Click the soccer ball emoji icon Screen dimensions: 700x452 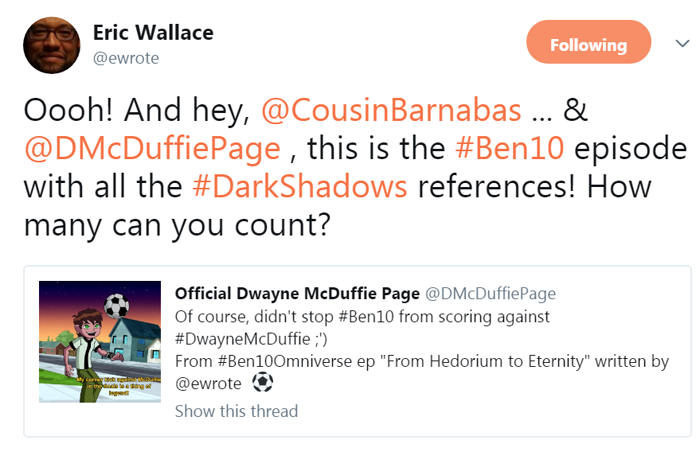[262, 382]
